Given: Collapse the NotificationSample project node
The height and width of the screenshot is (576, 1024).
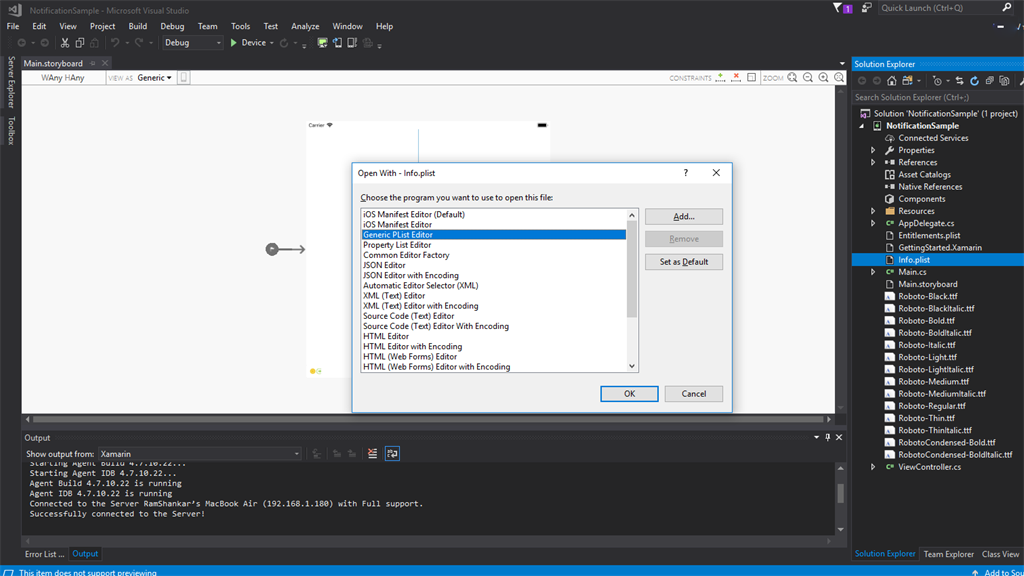Looking at the screenshot, I should click(x=862, y=126).
